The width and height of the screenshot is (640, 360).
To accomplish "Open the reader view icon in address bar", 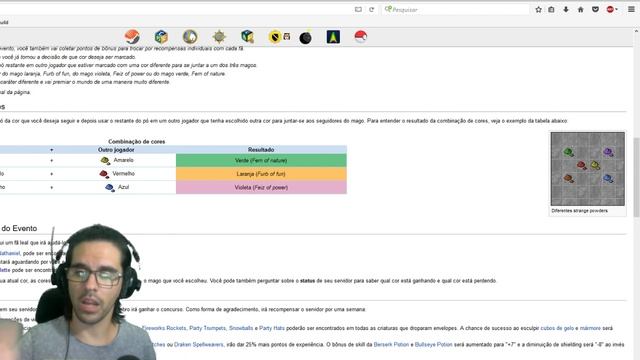I will tap(358, 9).
